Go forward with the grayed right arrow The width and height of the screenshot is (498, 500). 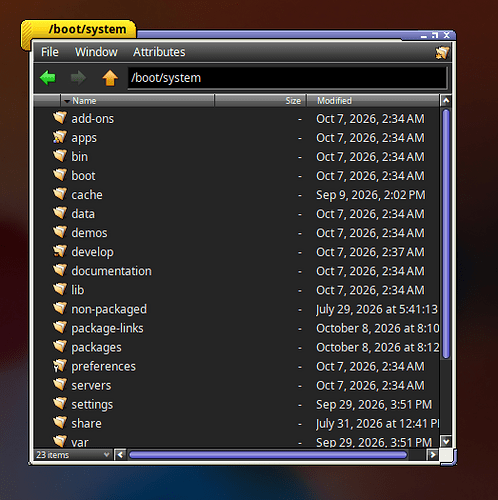click(x=78, y=78)
